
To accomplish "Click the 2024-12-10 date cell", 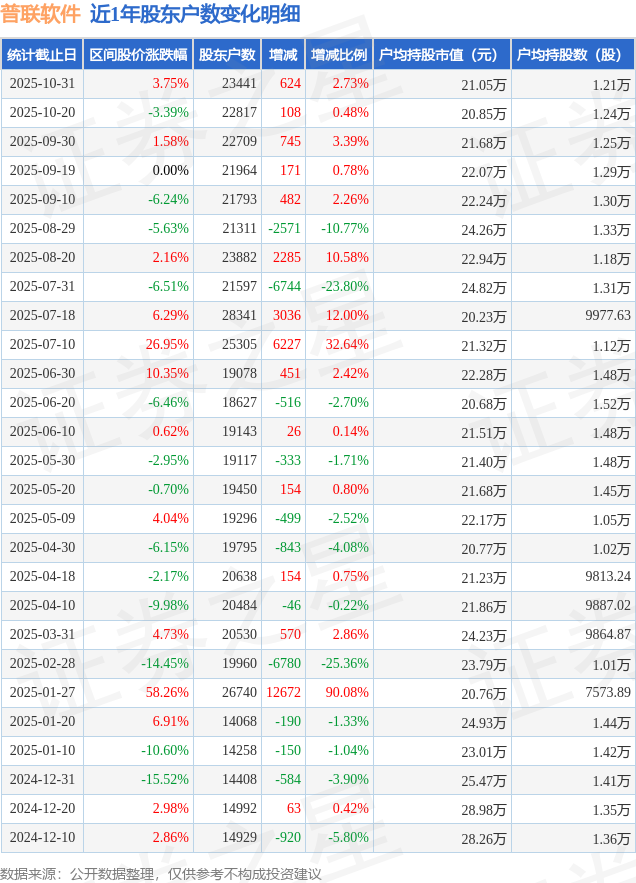I will coord(41,837).
